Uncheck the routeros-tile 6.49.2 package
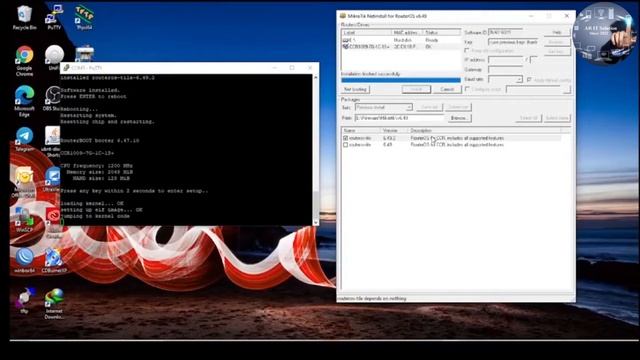The height and width of the screenshot is (360, 640). [x=346, y=138]
